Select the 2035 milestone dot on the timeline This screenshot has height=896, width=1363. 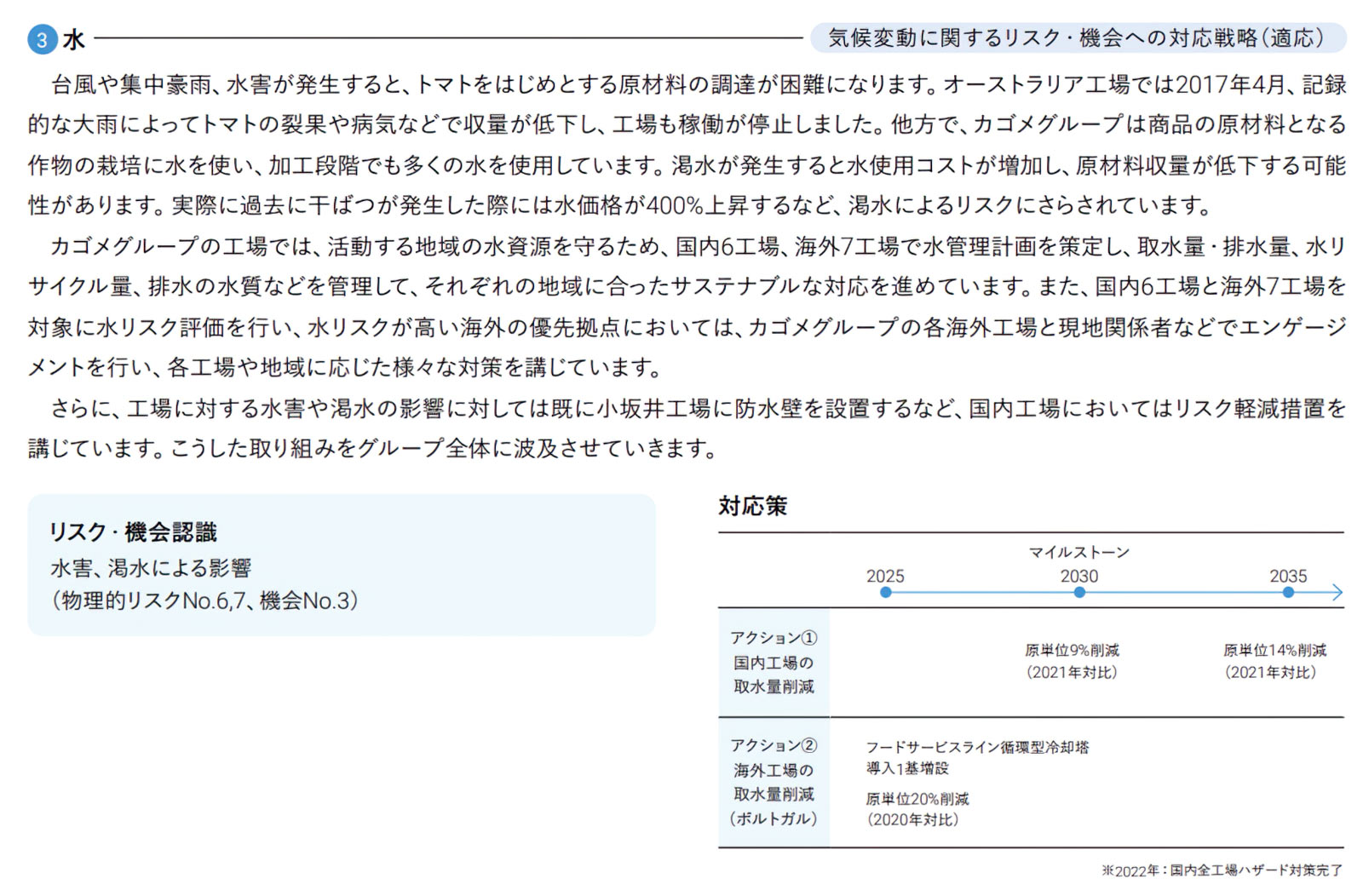pos(1287,592)
